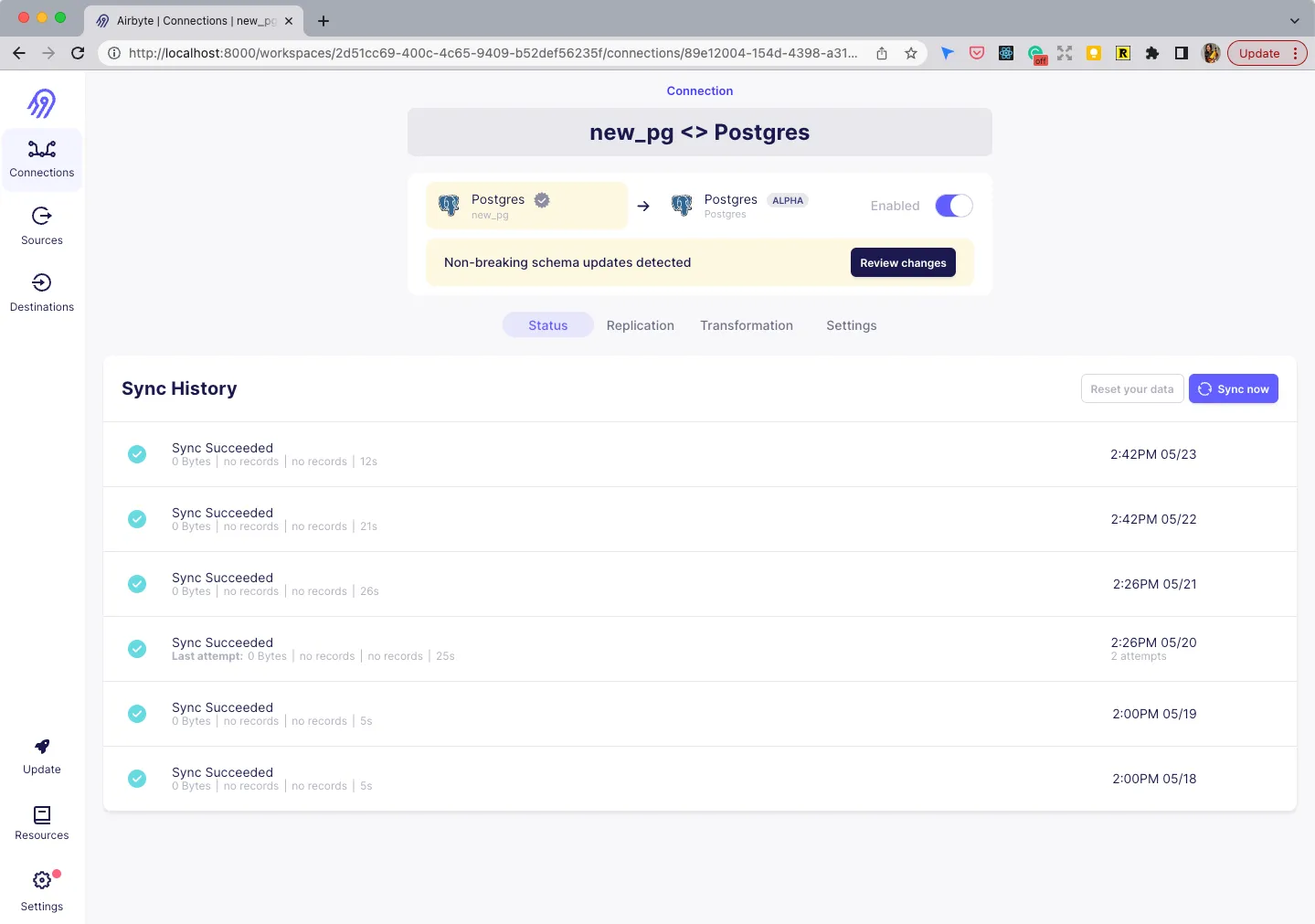This screenshot has height=924, width=1315.
Task: Click success check icon for 05/23 sync
Action: [137, 454]
